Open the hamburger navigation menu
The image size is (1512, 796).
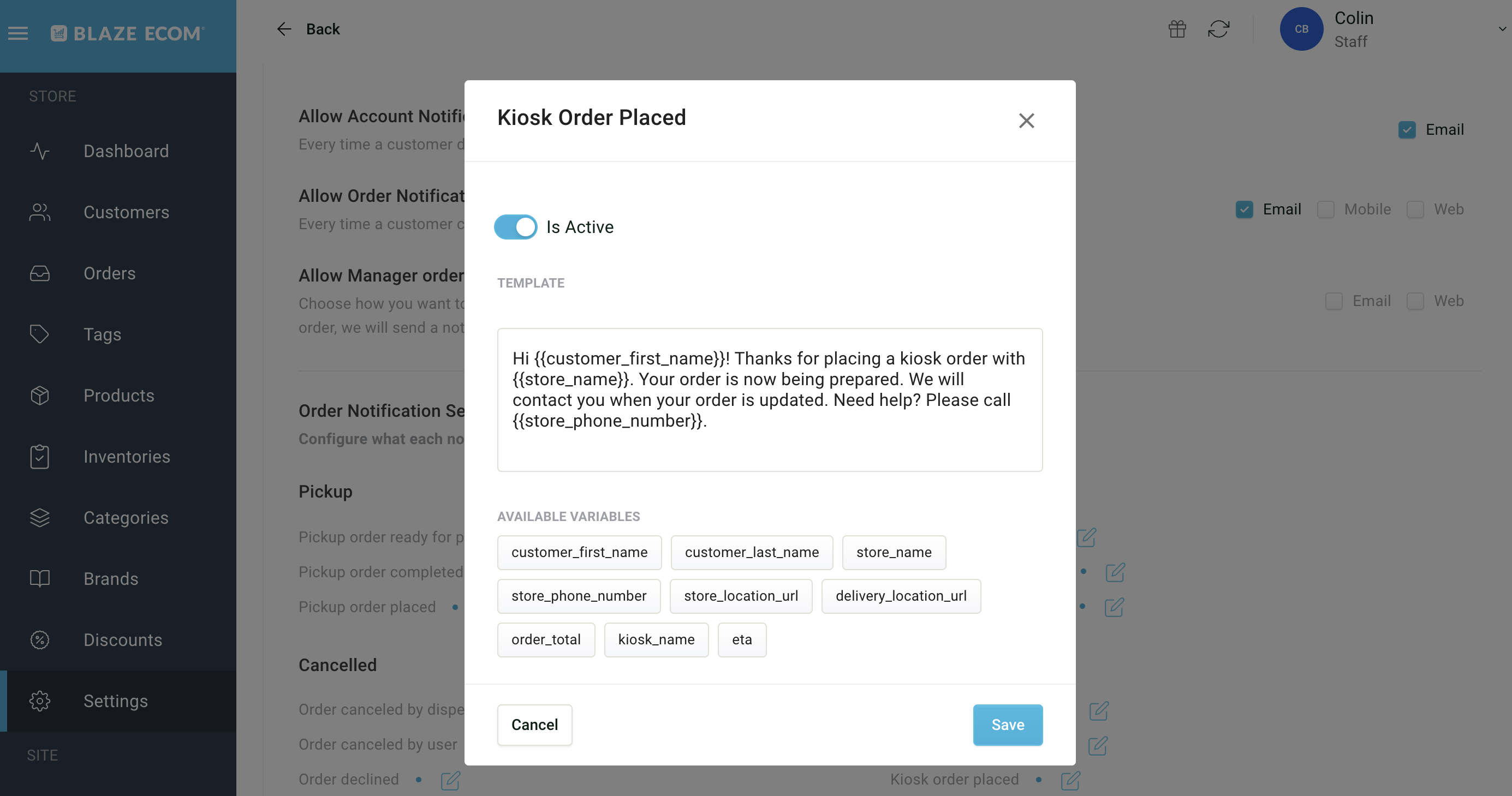pos(17,33)
